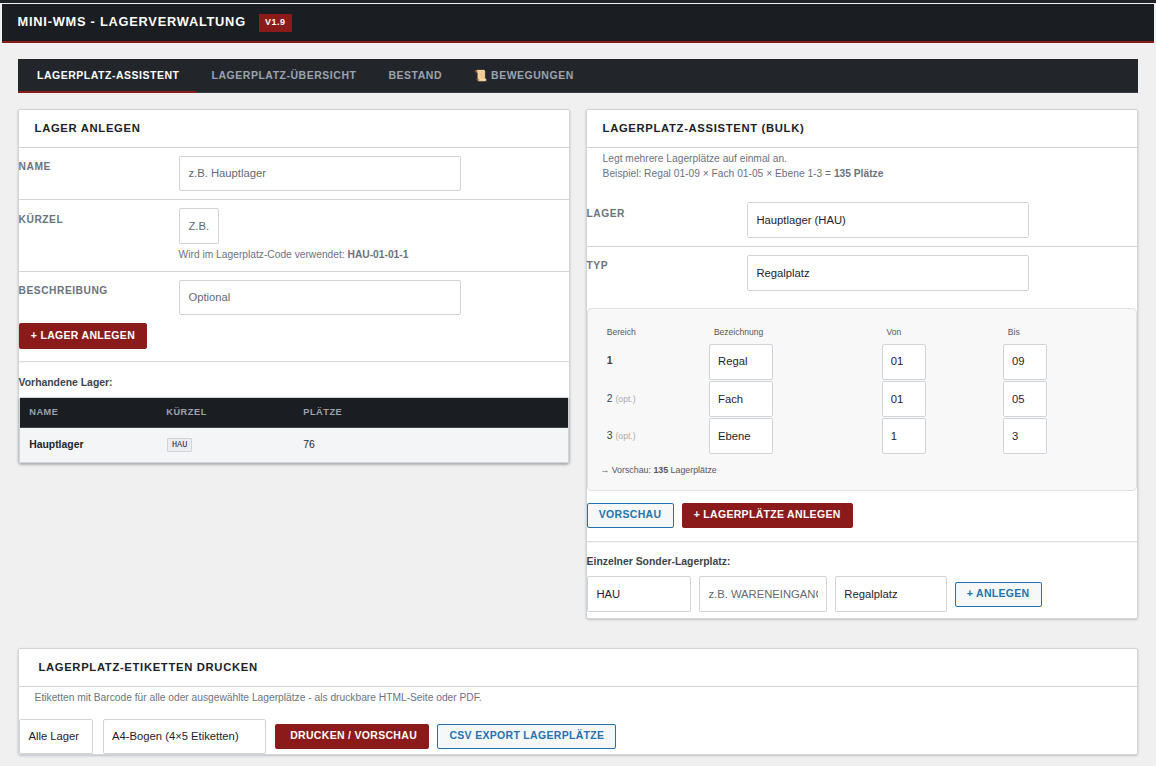Click the Bis field of Bereich 1
1156x766 pixels.
(1024, 362)
